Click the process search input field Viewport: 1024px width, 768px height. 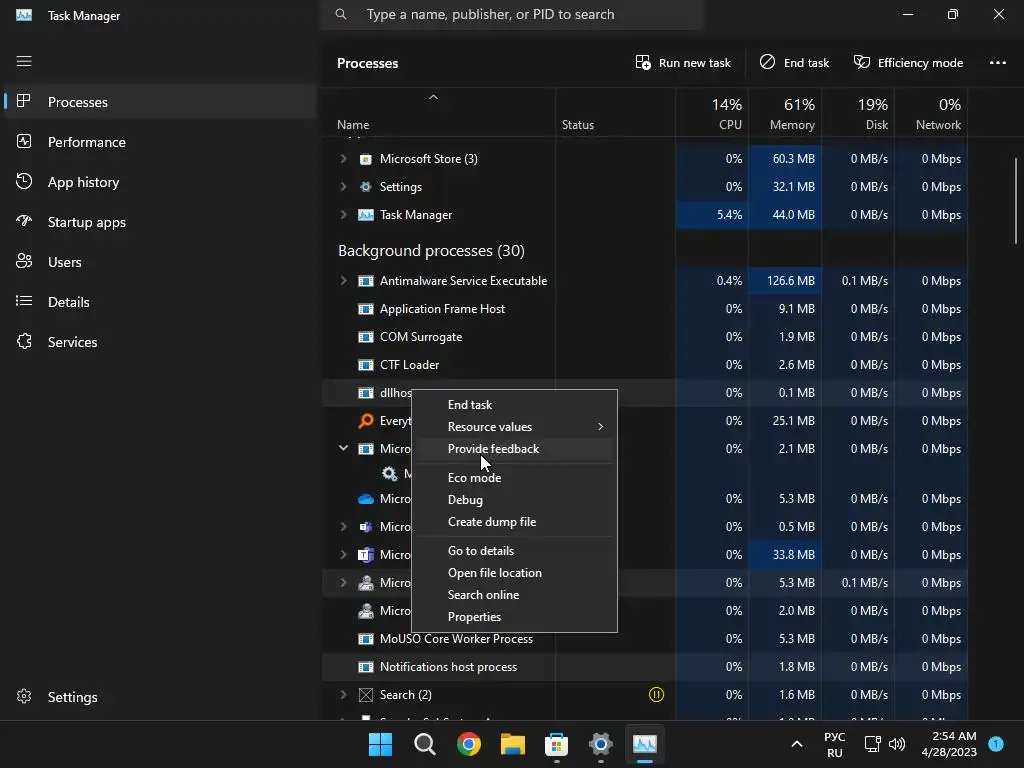point(513,14)
